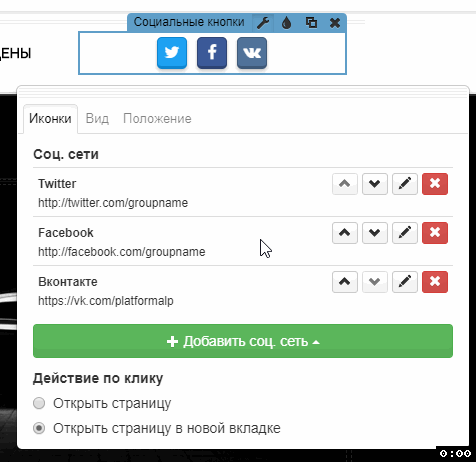Move Вконтакте row down
The image size is (476, 462).
coord(375,282)
